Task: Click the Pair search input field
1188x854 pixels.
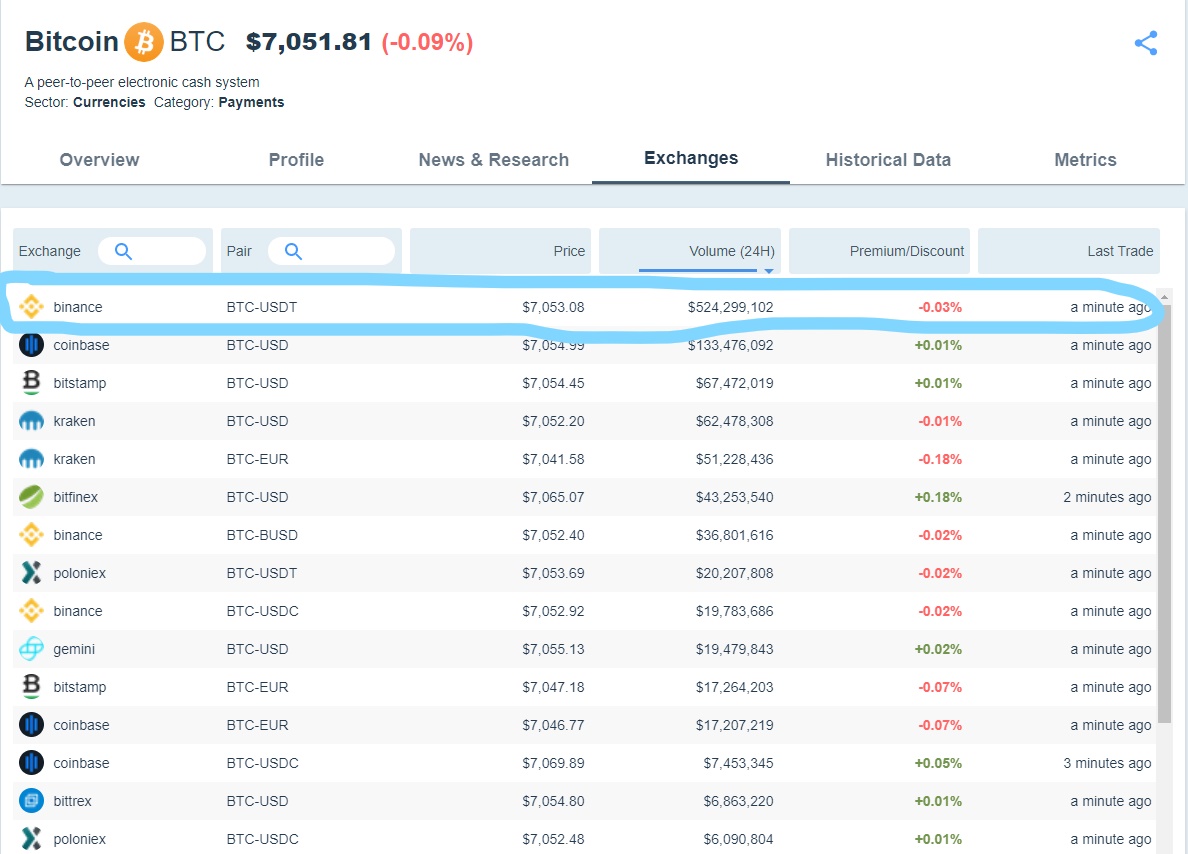Action: coord(331,251)
